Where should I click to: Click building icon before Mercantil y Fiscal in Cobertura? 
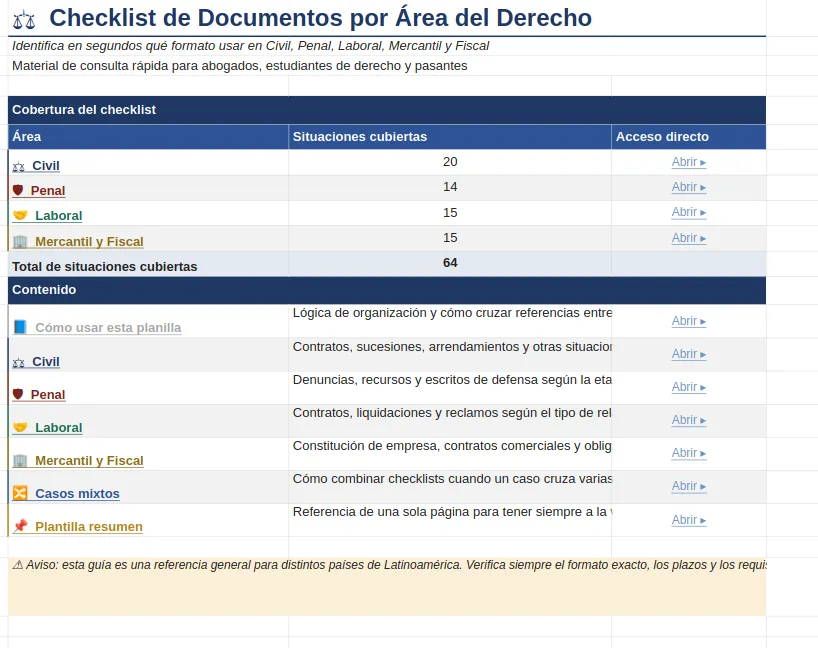pos(20,242)
